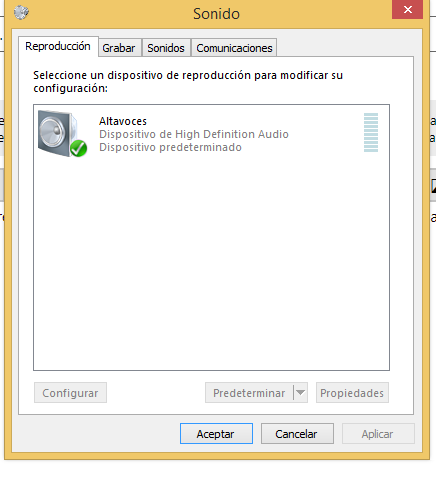Click an empty area of the device list
The height and width of the screenshot is (478, 436).
[x=211, y=263]
